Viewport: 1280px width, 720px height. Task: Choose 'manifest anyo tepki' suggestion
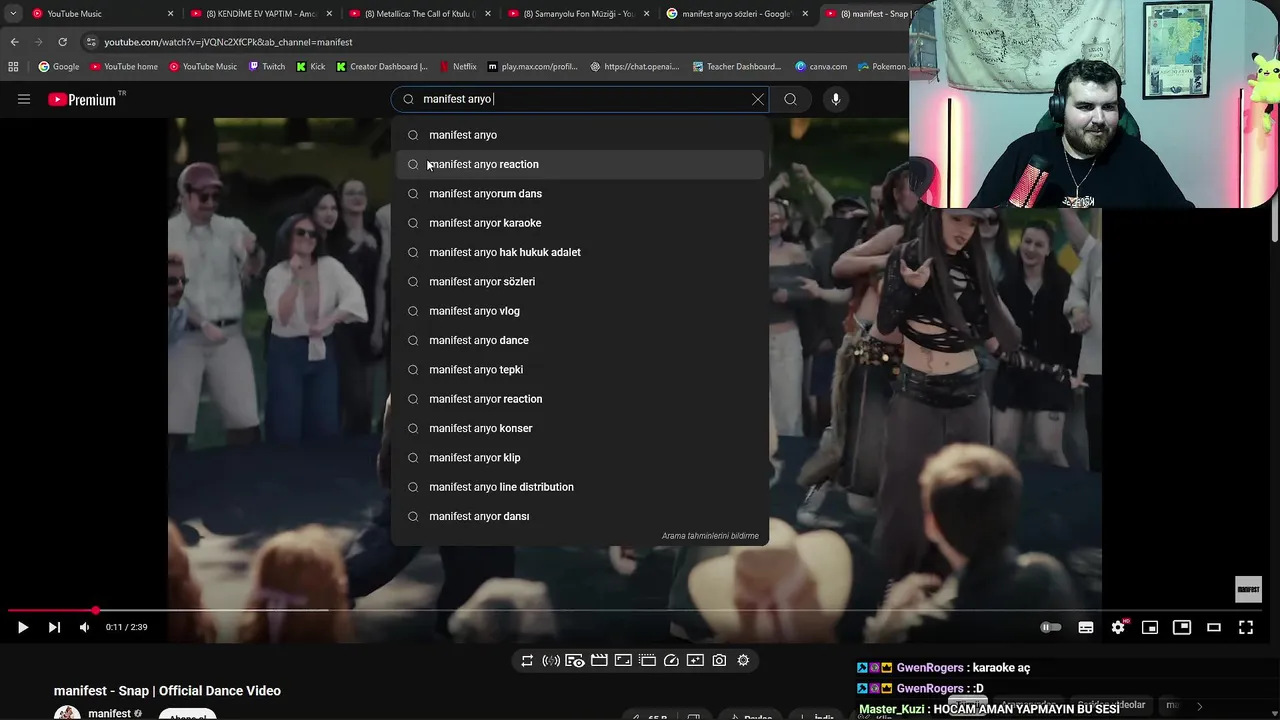click(580, 370)
